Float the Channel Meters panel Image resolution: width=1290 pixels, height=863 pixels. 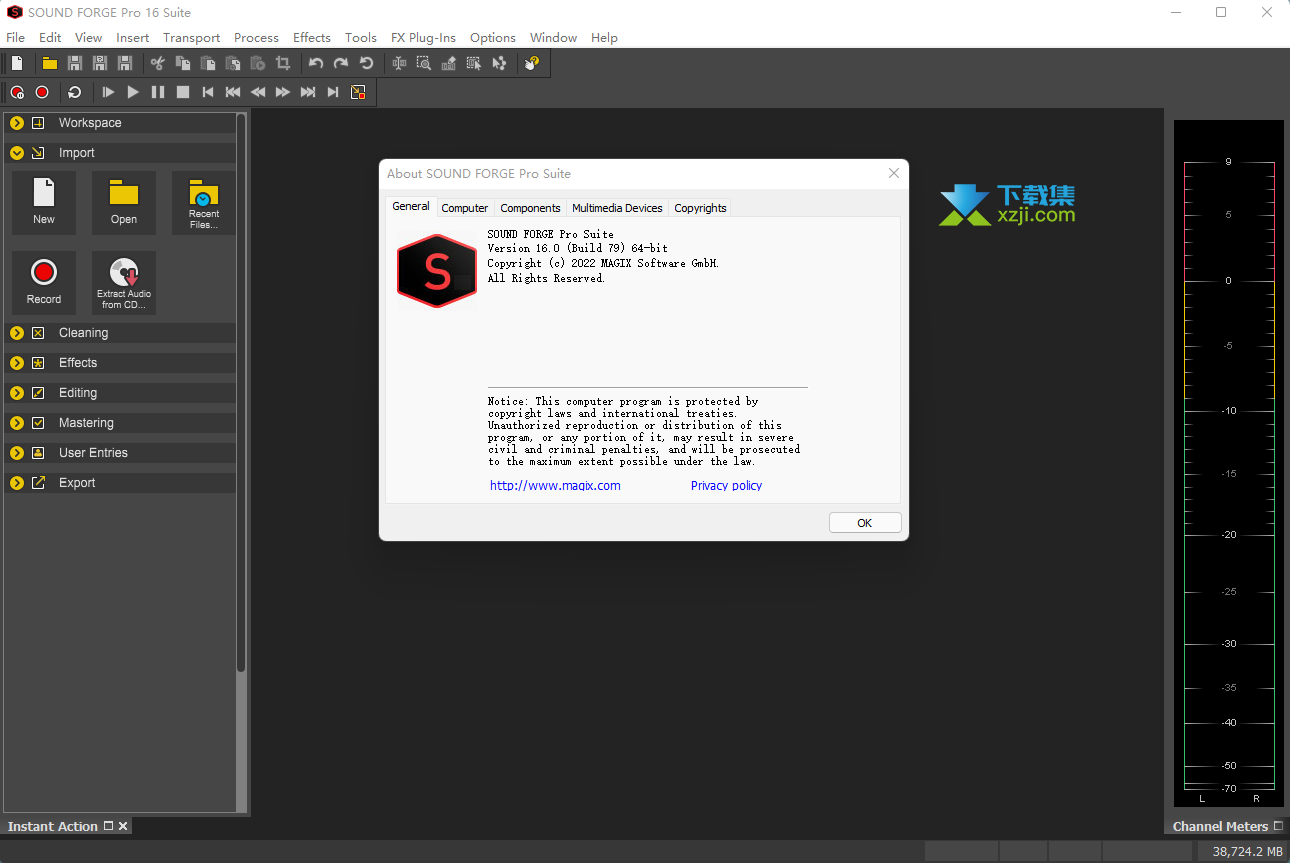(x=1278, y=826)
